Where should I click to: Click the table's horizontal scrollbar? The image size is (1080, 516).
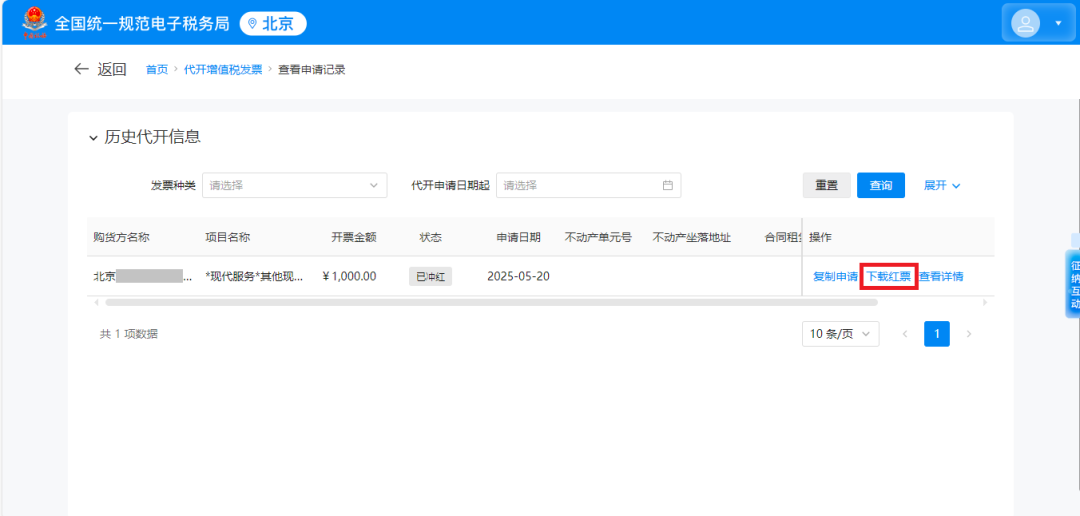tap(491, 302)
